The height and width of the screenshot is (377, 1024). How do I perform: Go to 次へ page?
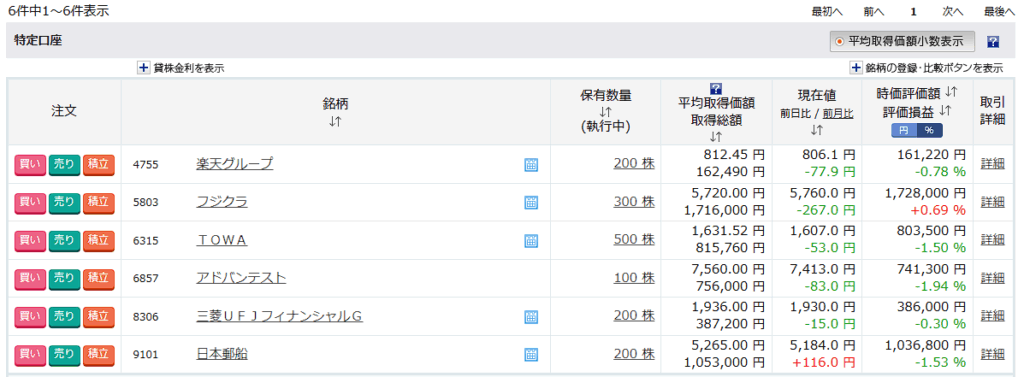pyautogui.click(x=952, y=11)
